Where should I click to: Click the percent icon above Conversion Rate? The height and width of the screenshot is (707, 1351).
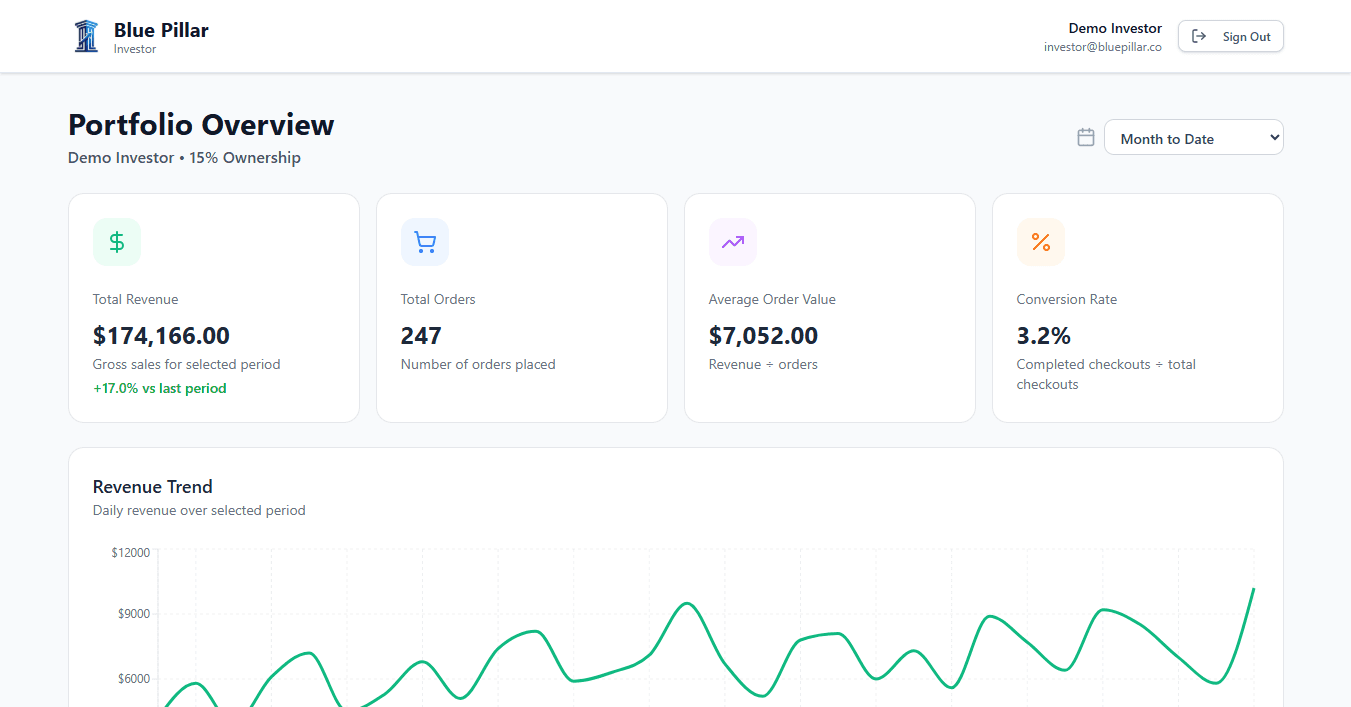pos(1041,241)
